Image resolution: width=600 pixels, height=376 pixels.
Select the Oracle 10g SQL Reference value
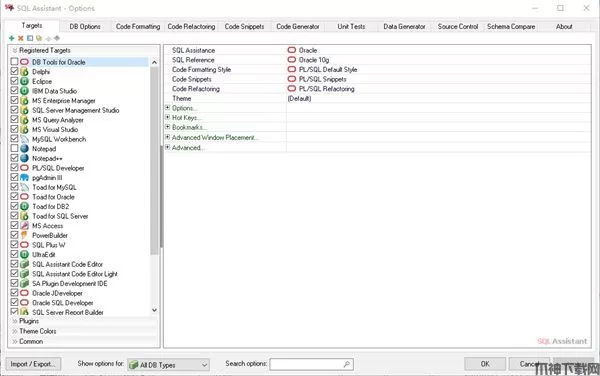click(x=439, y=60)
